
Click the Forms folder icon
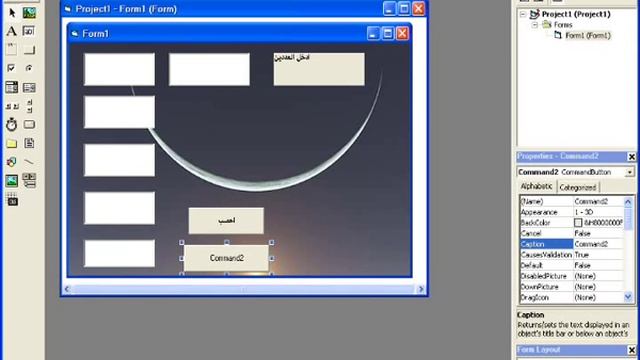[547, 25]
